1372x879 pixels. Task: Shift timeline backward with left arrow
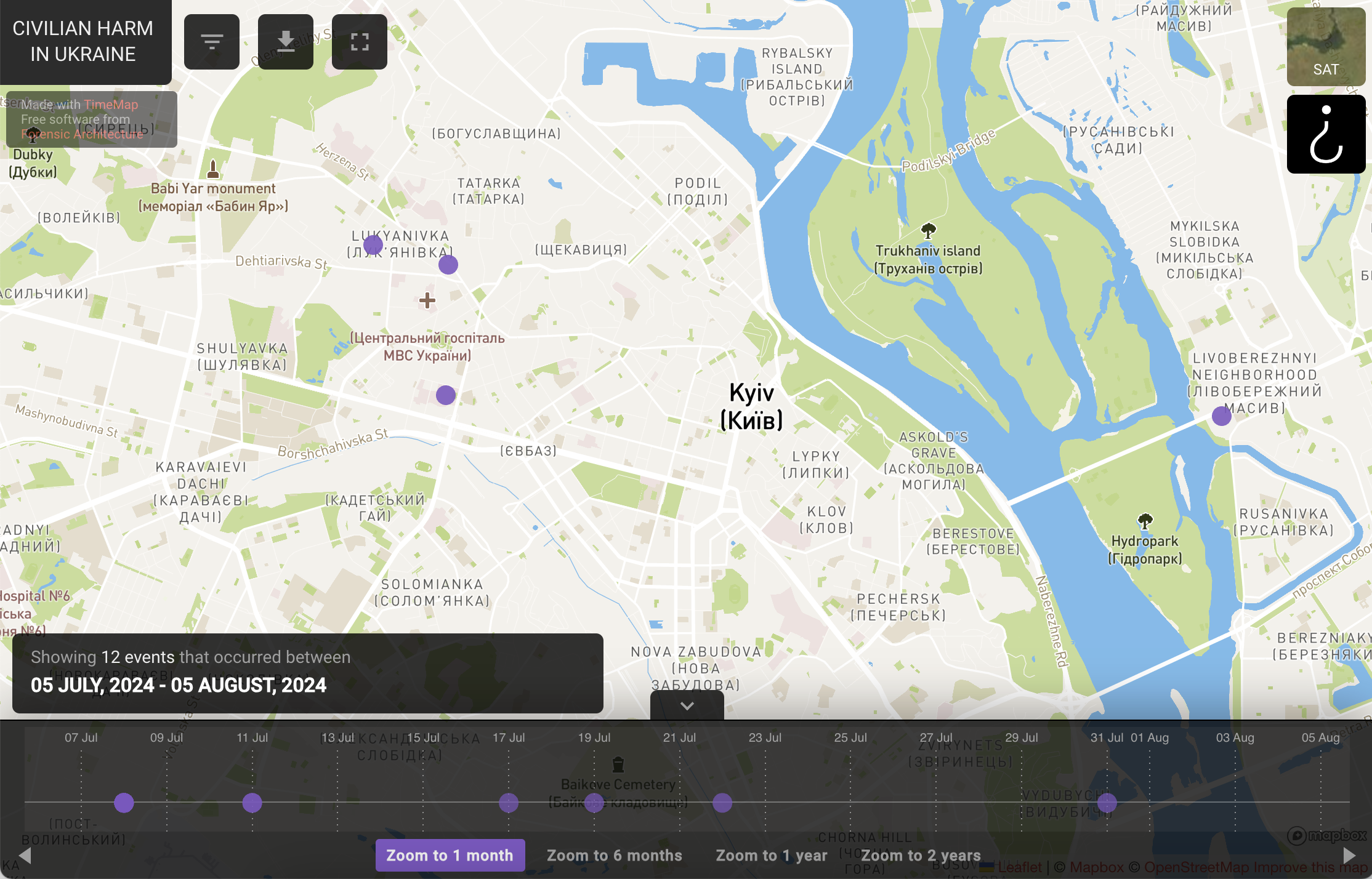[x=25, y=855]
